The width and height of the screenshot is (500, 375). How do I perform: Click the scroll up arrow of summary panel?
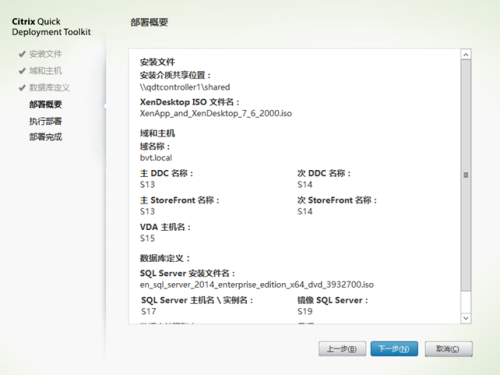(x=466, y=54)
